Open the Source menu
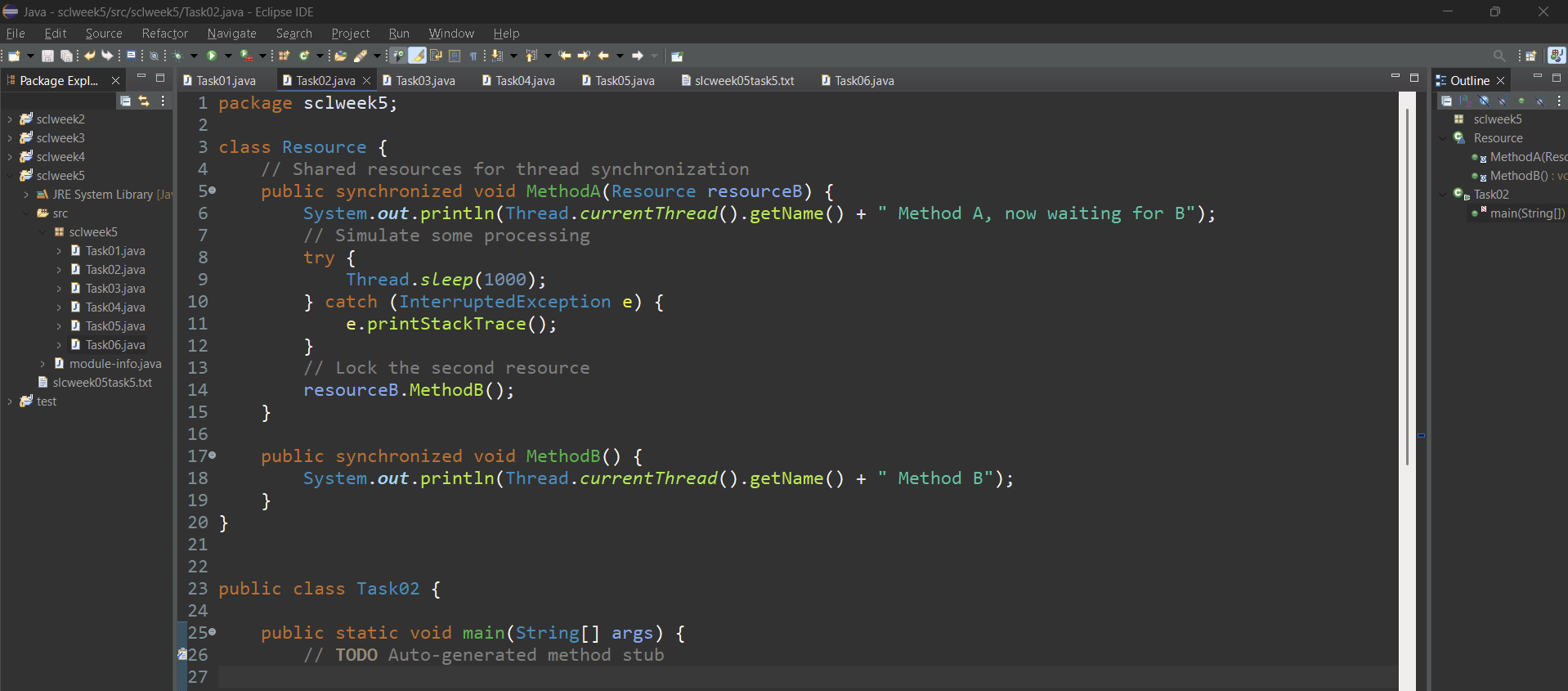The height and width of the screenshot is (691, 1568). 104,34
